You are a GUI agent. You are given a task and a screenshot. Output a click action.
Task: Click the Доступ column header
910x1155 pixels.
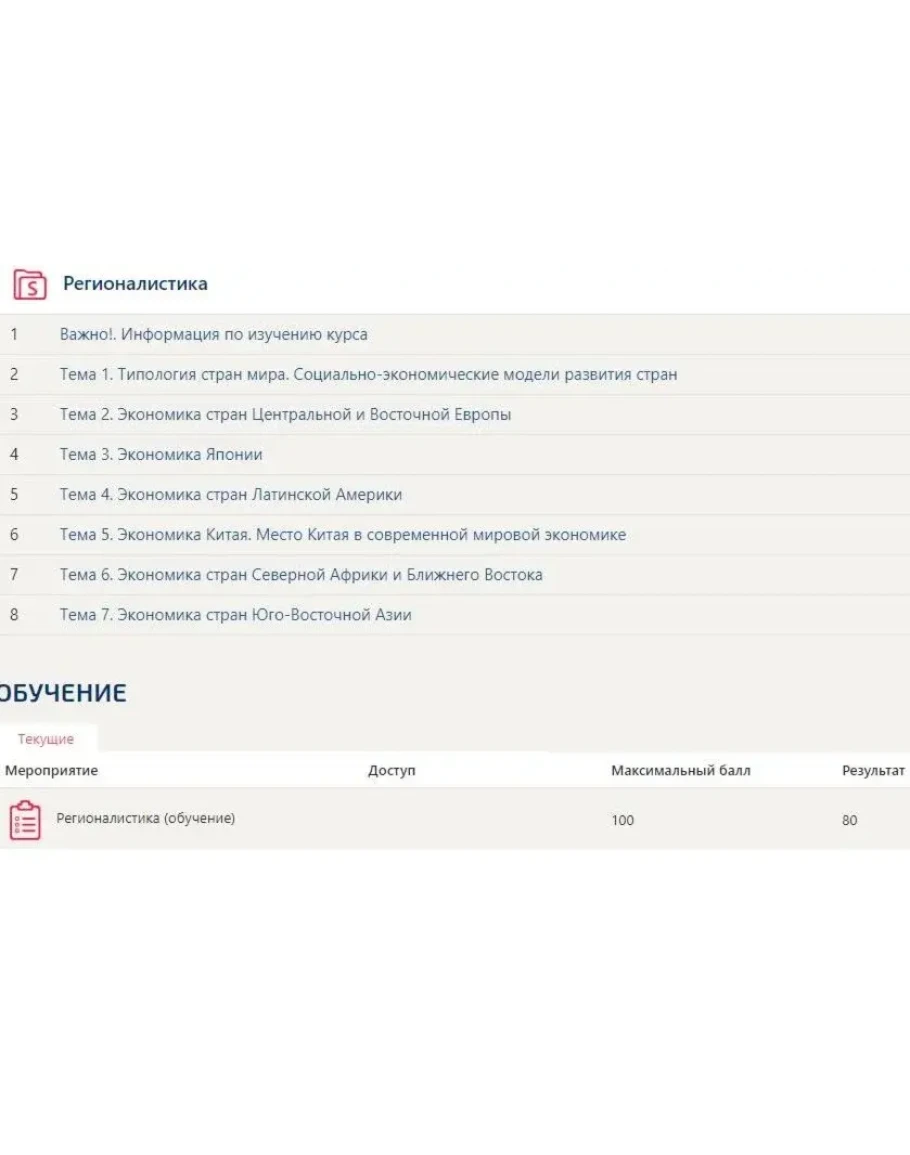point(391,771)
